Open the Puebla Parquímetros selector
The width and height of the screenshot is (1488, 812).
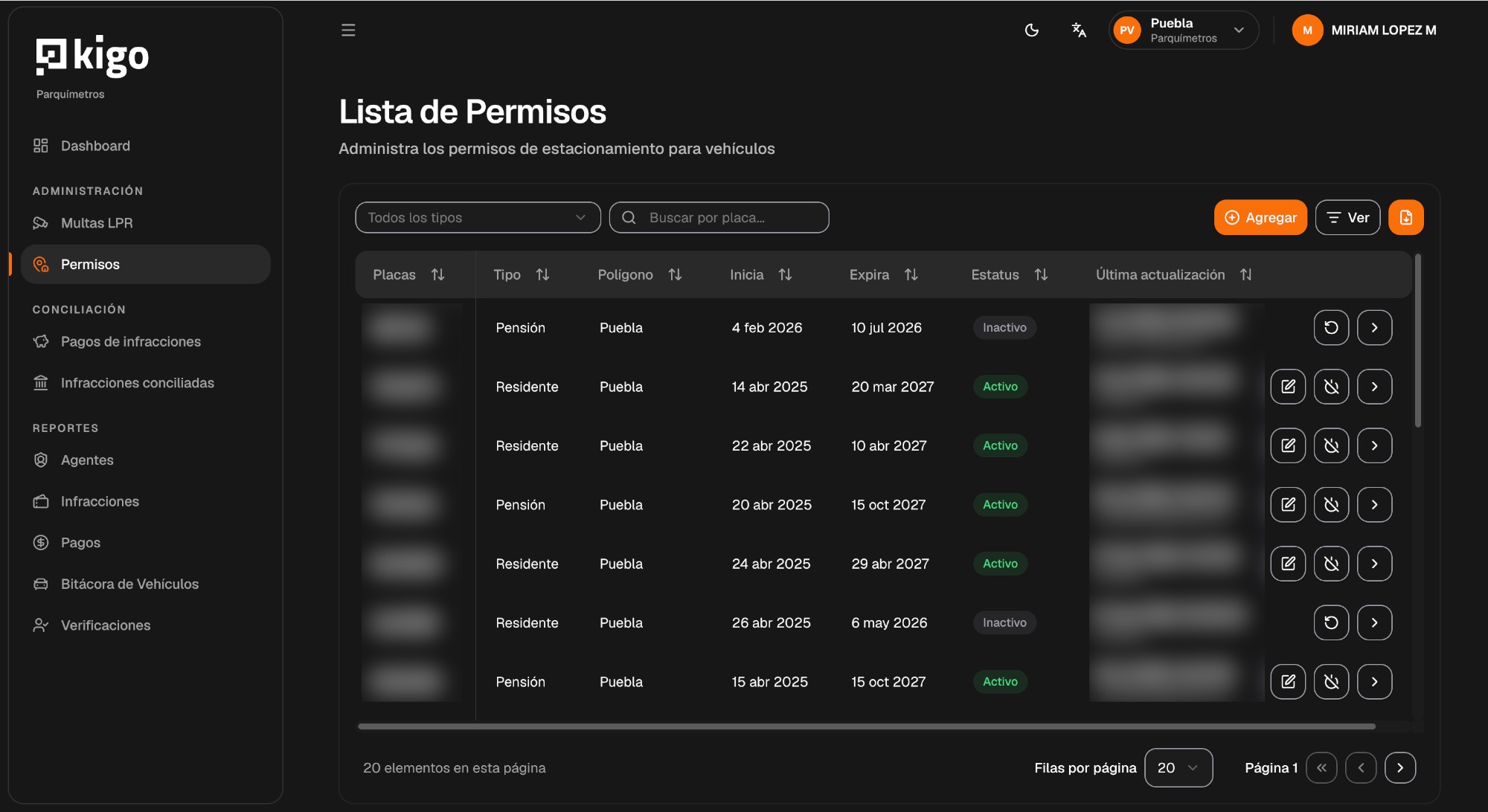click(1184, 30)
